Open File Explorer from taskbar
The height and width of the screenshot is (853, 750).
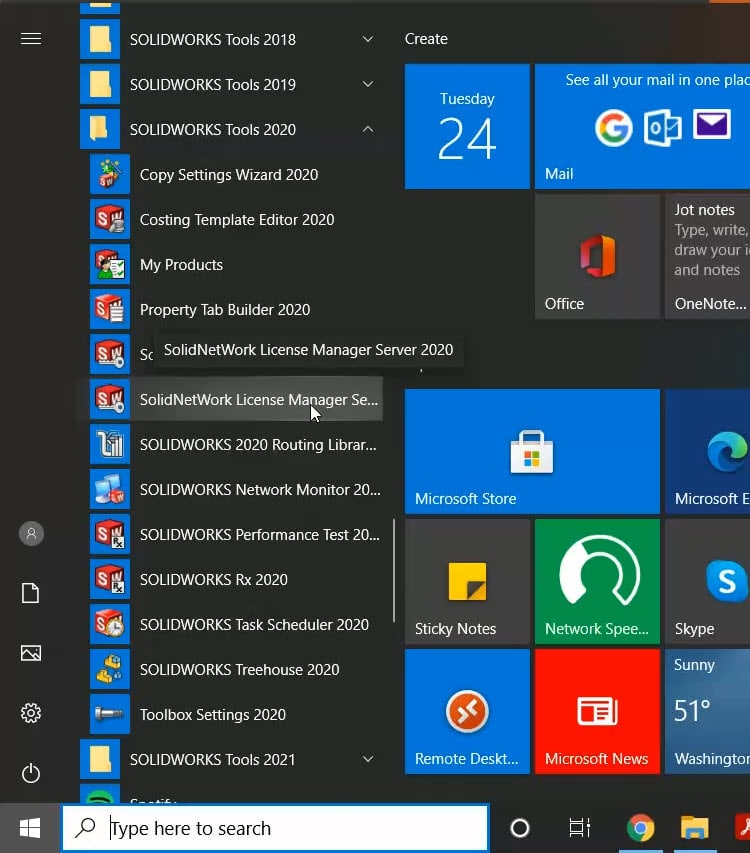(695, 828)
